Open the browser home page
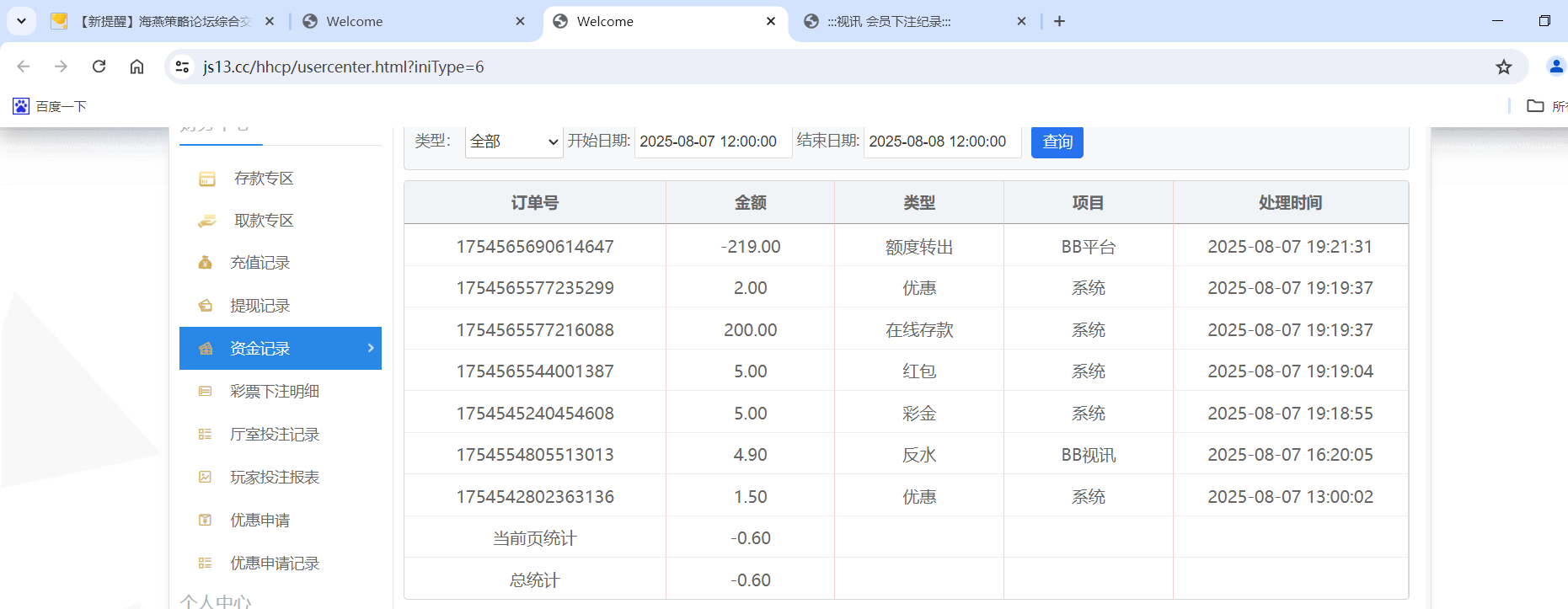This screenshot has width=1568, height=609. (136, 67)
